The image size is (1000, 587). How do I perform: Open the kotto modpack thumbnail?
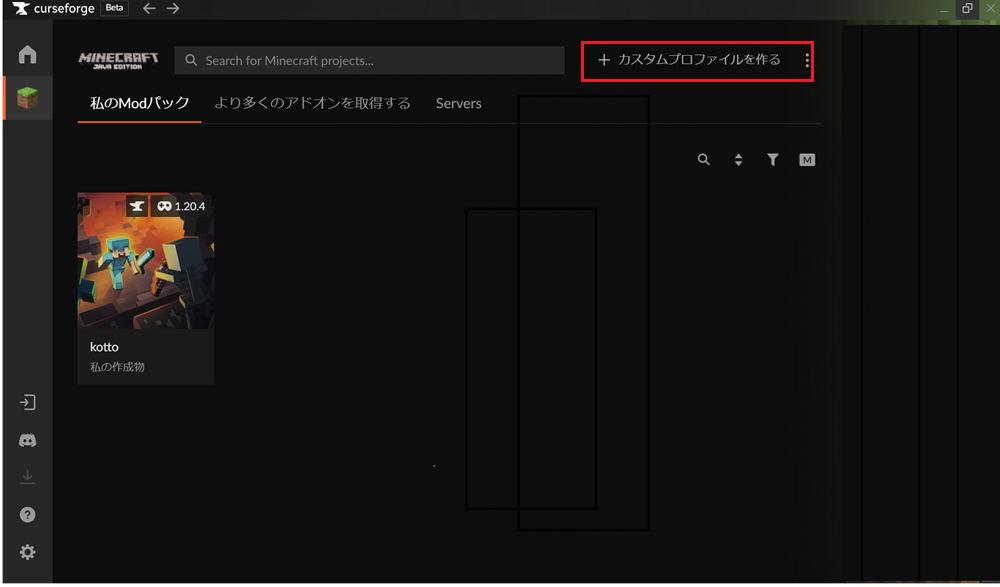tap(146, 261)
